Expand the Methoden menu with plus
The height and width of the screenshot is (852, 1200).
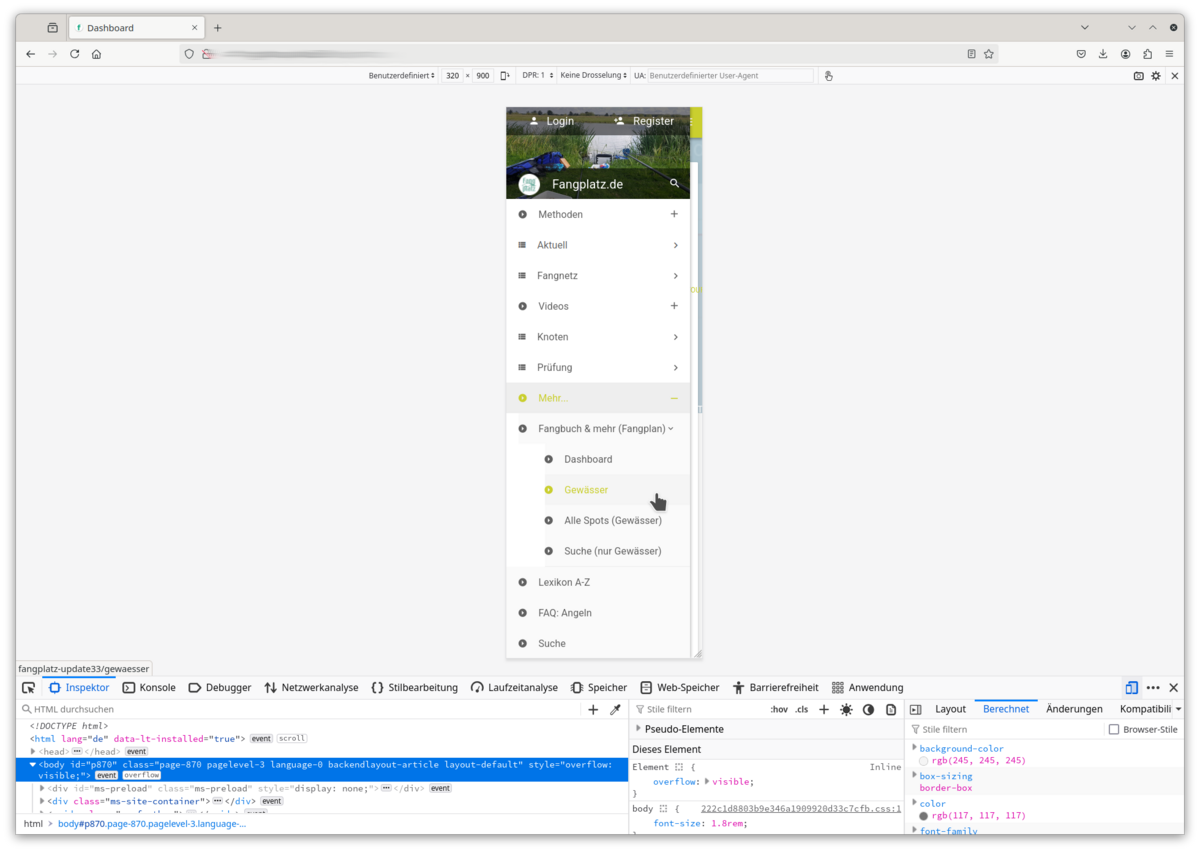(674, 214)
